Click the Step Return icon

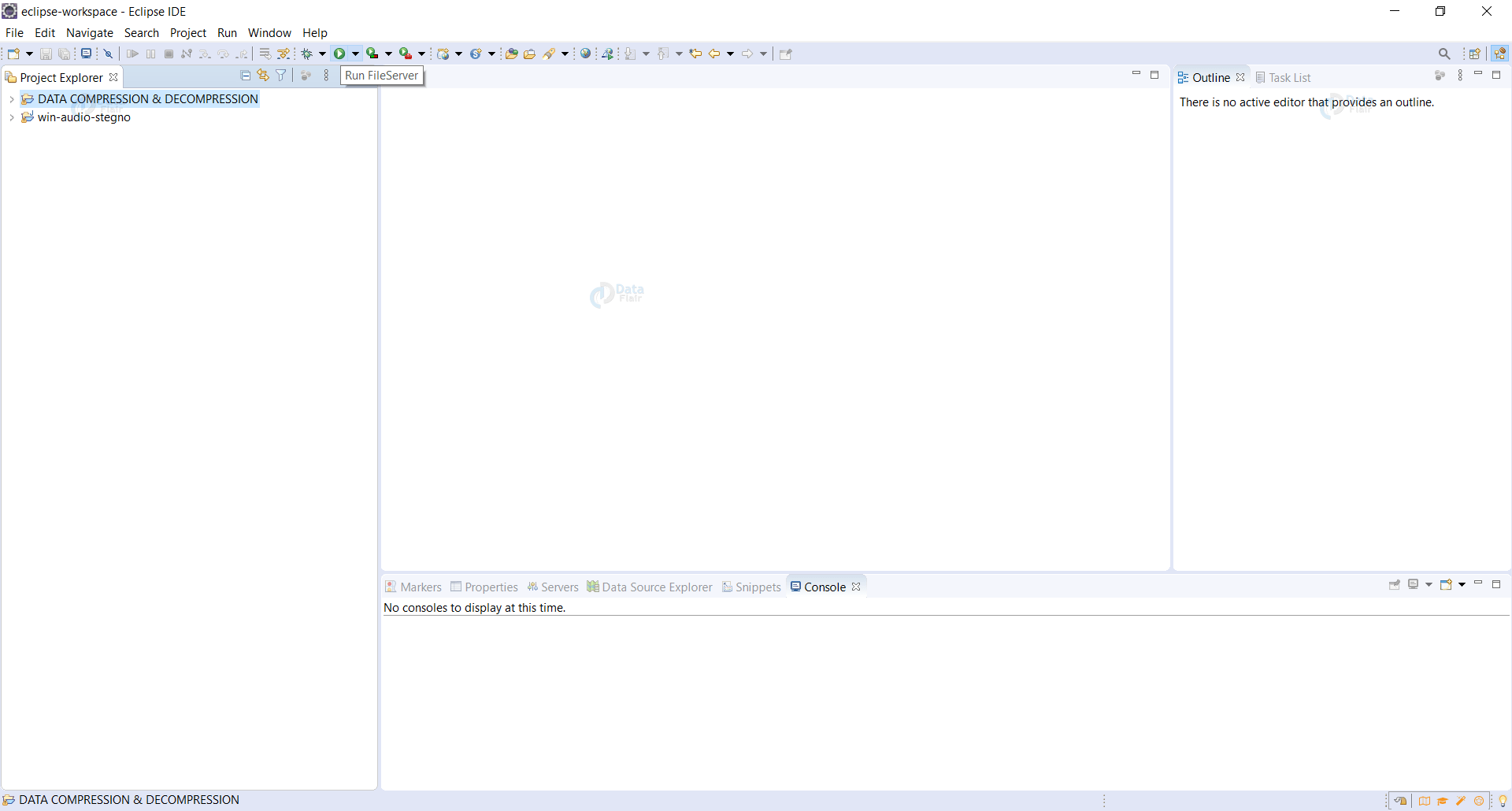[x=242, y=54]
